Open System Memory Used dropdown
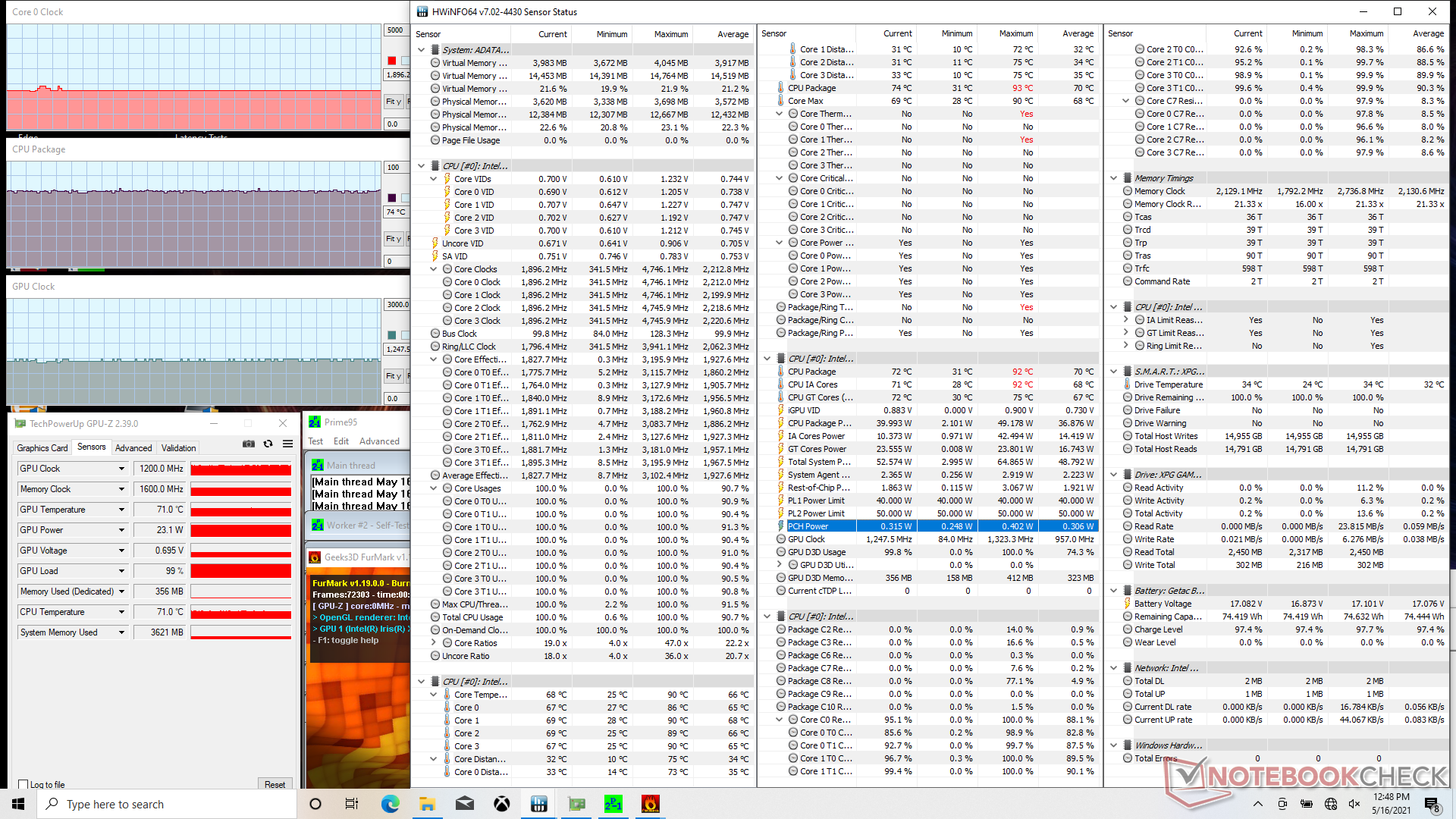Screen dimensions: 1456x819 point(121,632)
